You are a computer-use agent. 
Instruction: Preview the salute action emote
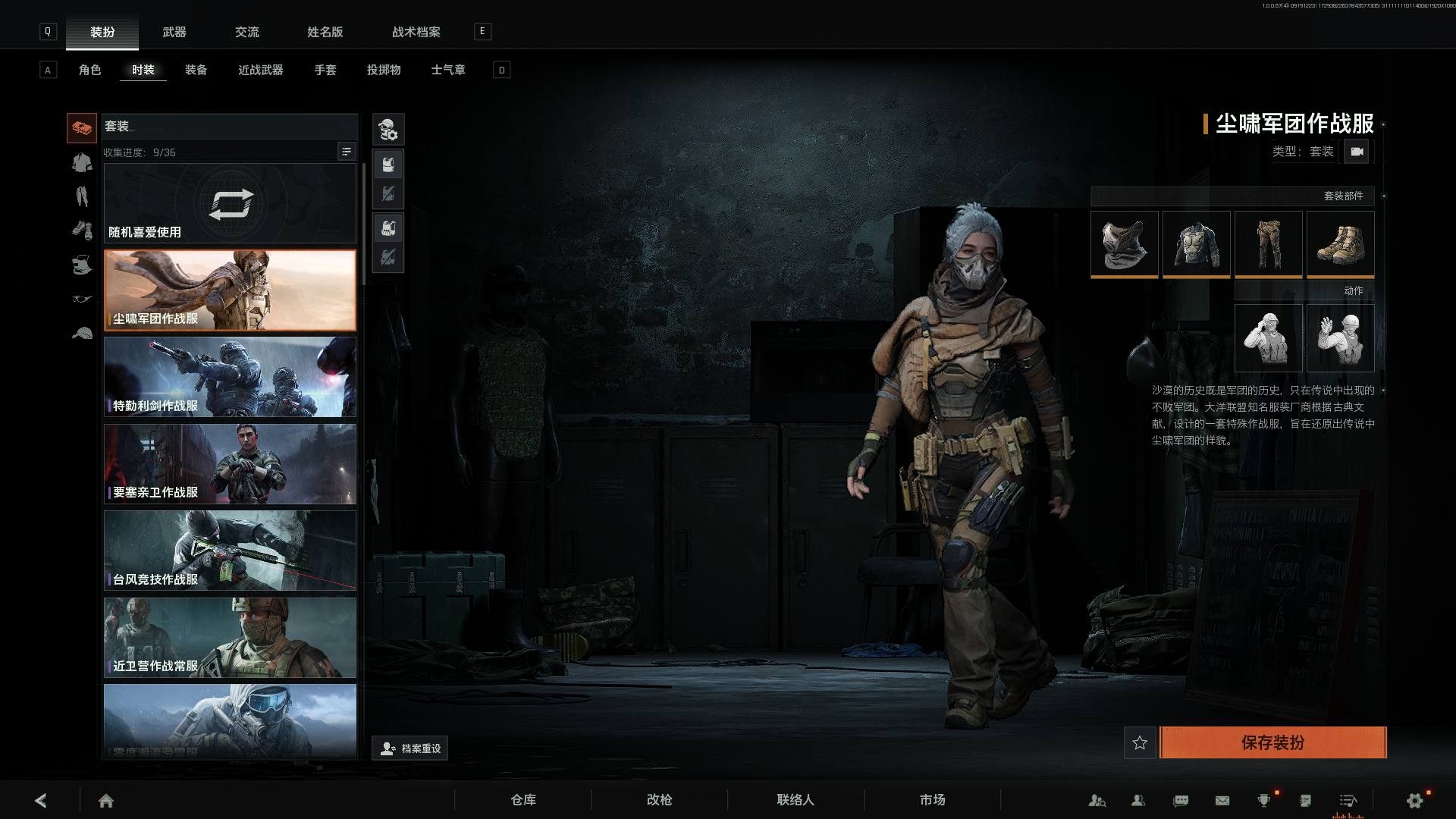[x=1269, y=338]
